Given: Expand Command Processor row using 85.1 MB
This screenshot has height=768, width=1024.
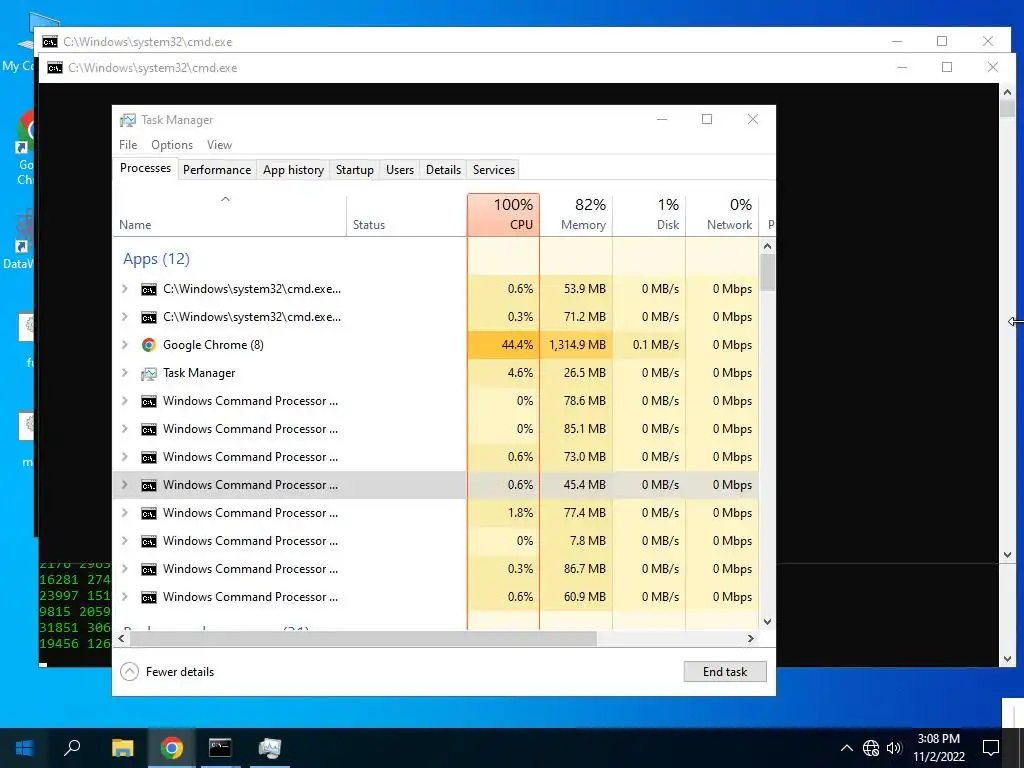Looking at the screenshot, I should pos(125,429).
